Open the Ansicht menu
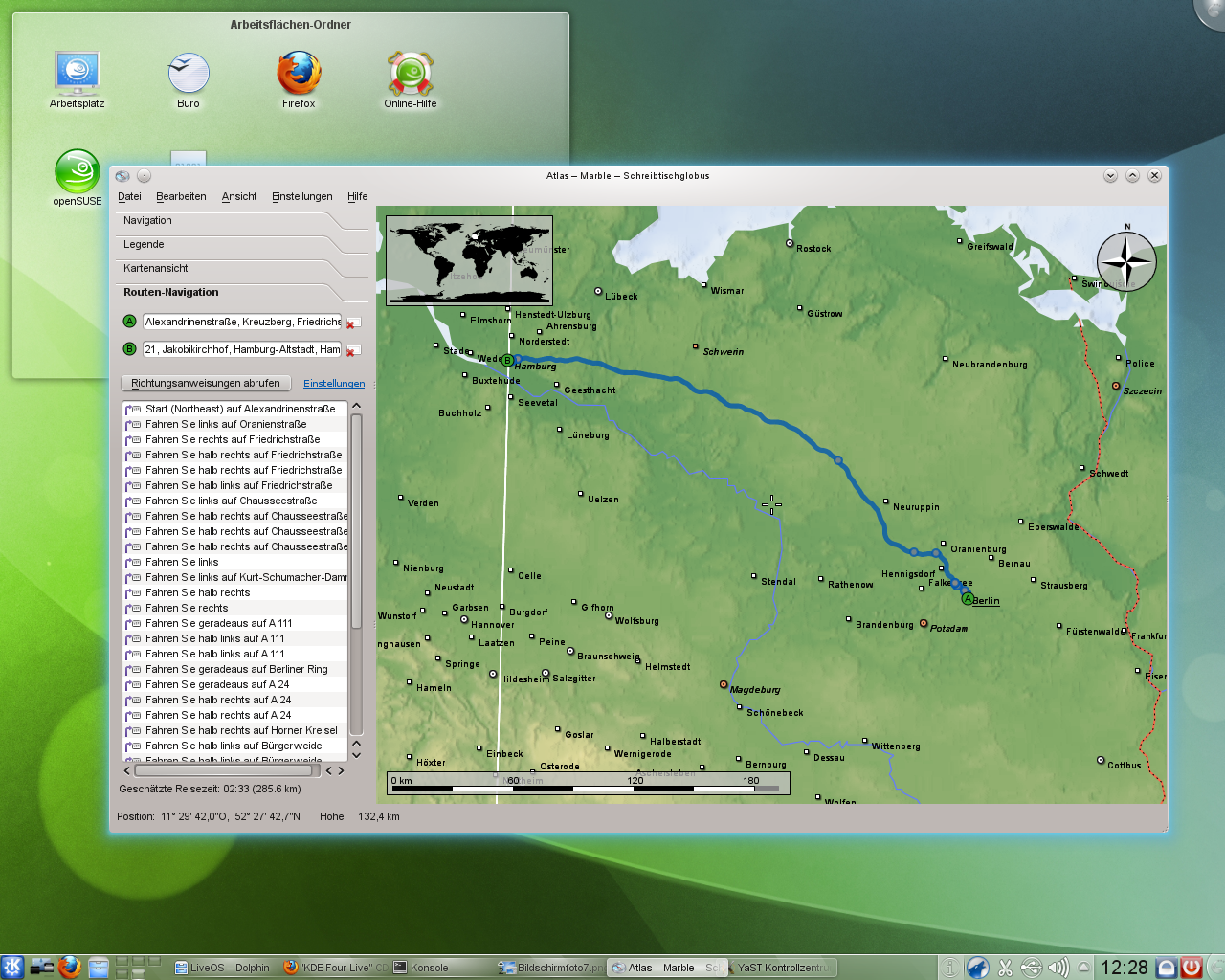Viewport: 1225px width, 980px height. click(x=239, y=197)
